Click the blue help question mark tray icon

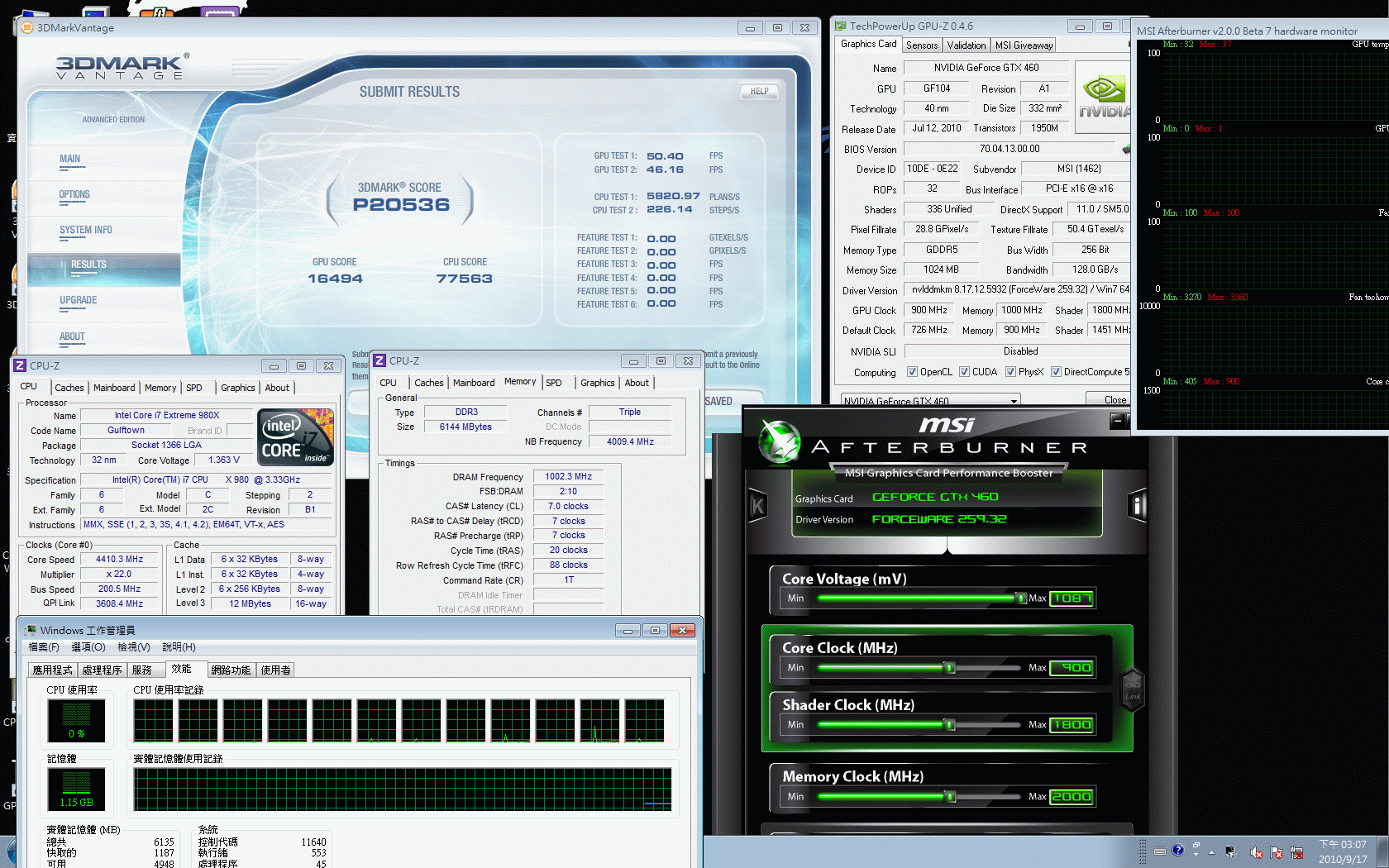pyautogui.click(x=1177, y=850)
